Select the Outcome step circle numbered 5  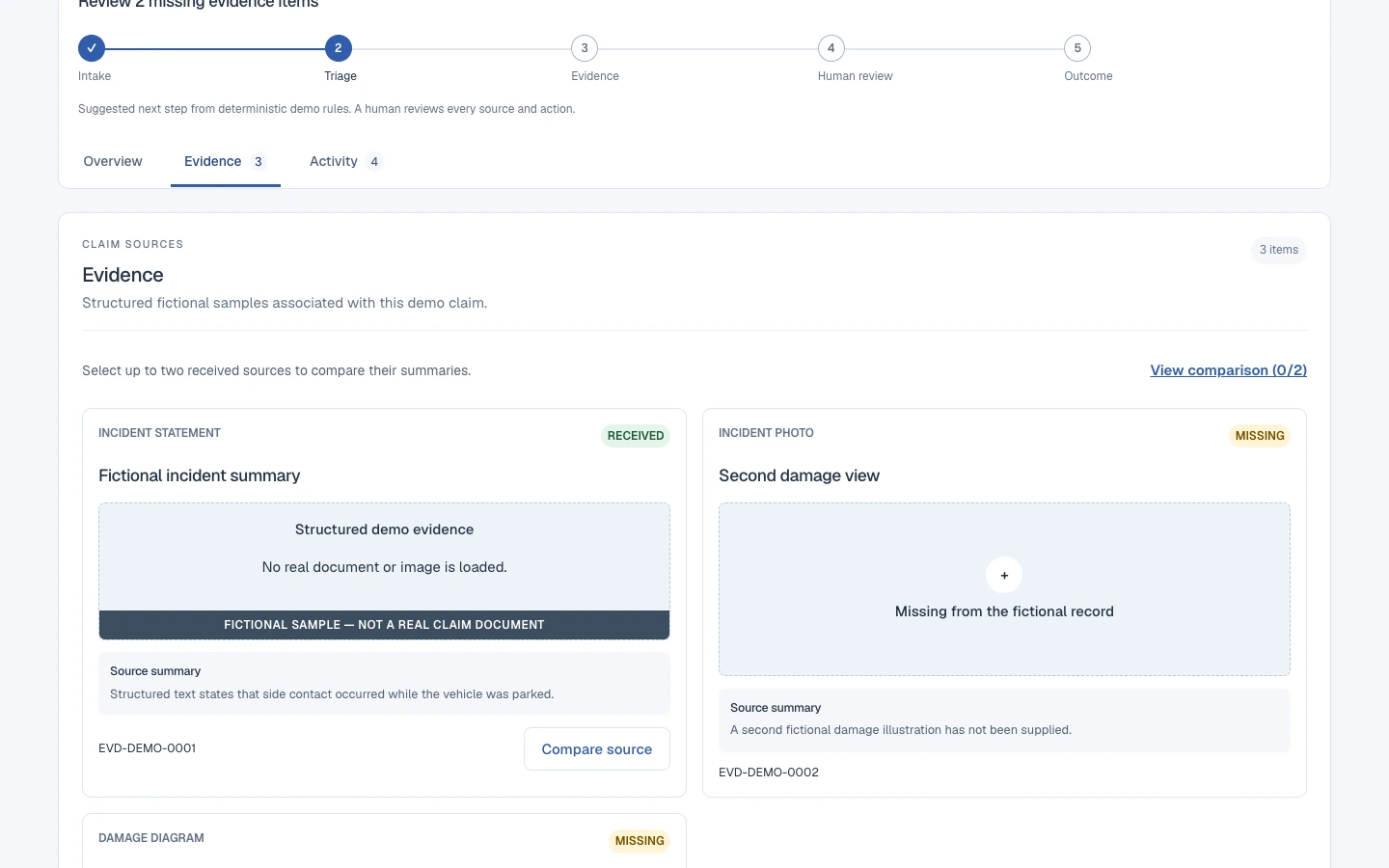[1077, 48]
